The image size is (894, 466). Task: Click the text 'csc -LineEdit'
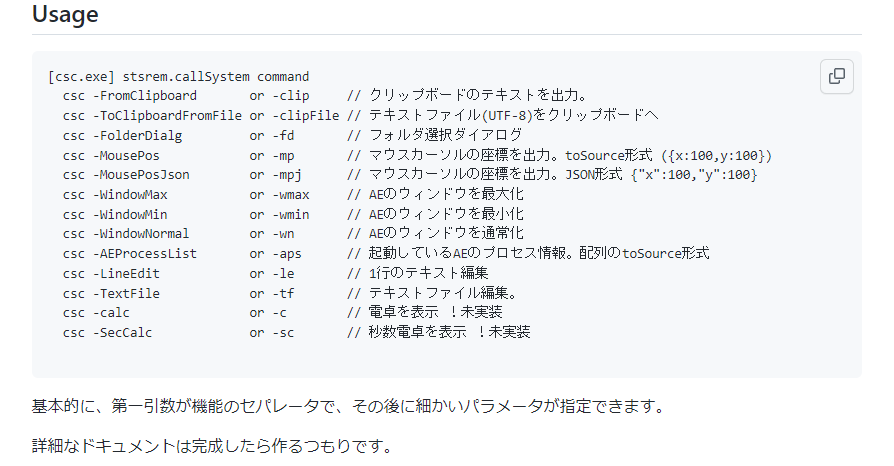111,274
